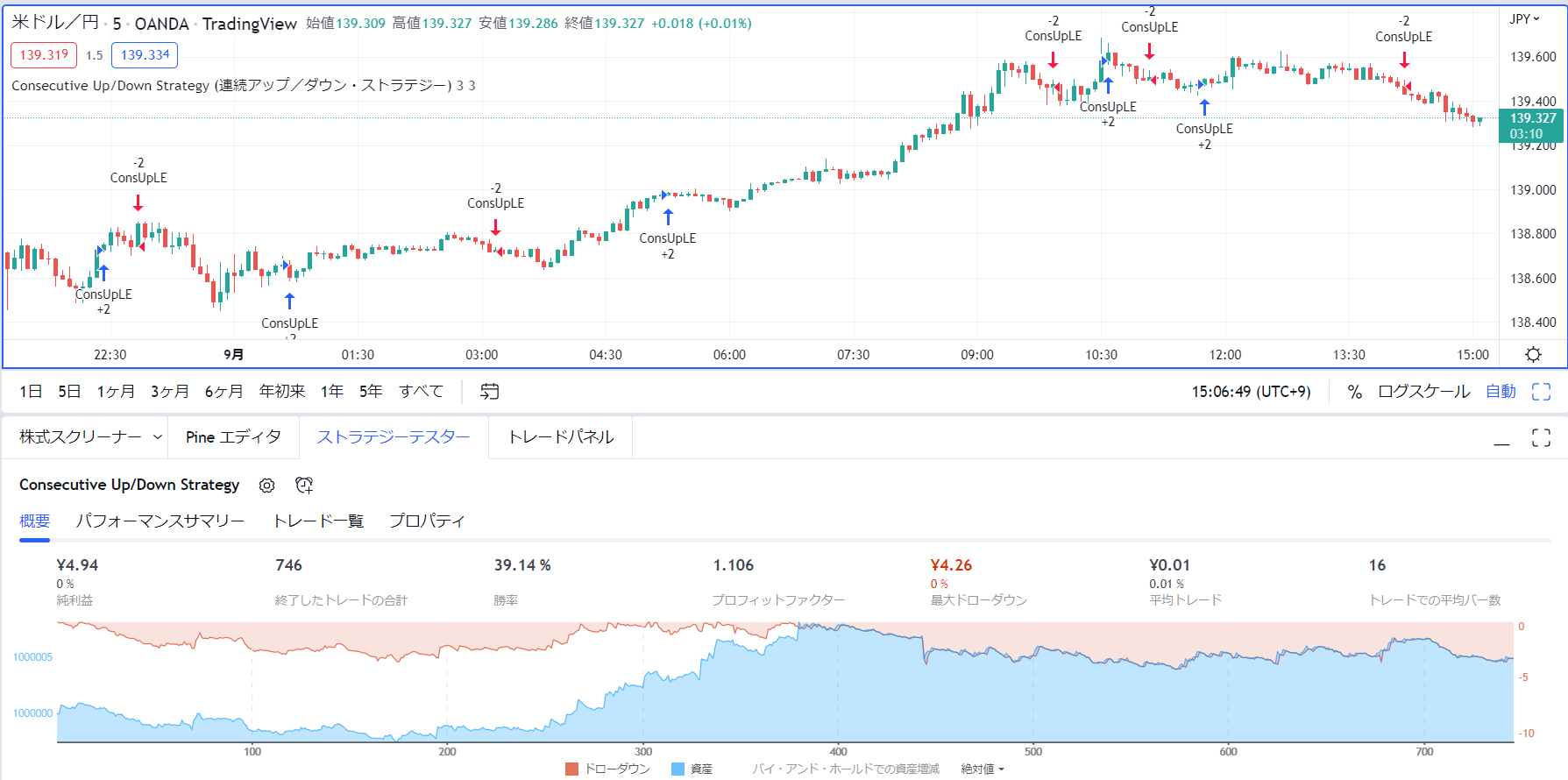Click the 16 average bars value
1568x780 pixels.
[1377, 565]
